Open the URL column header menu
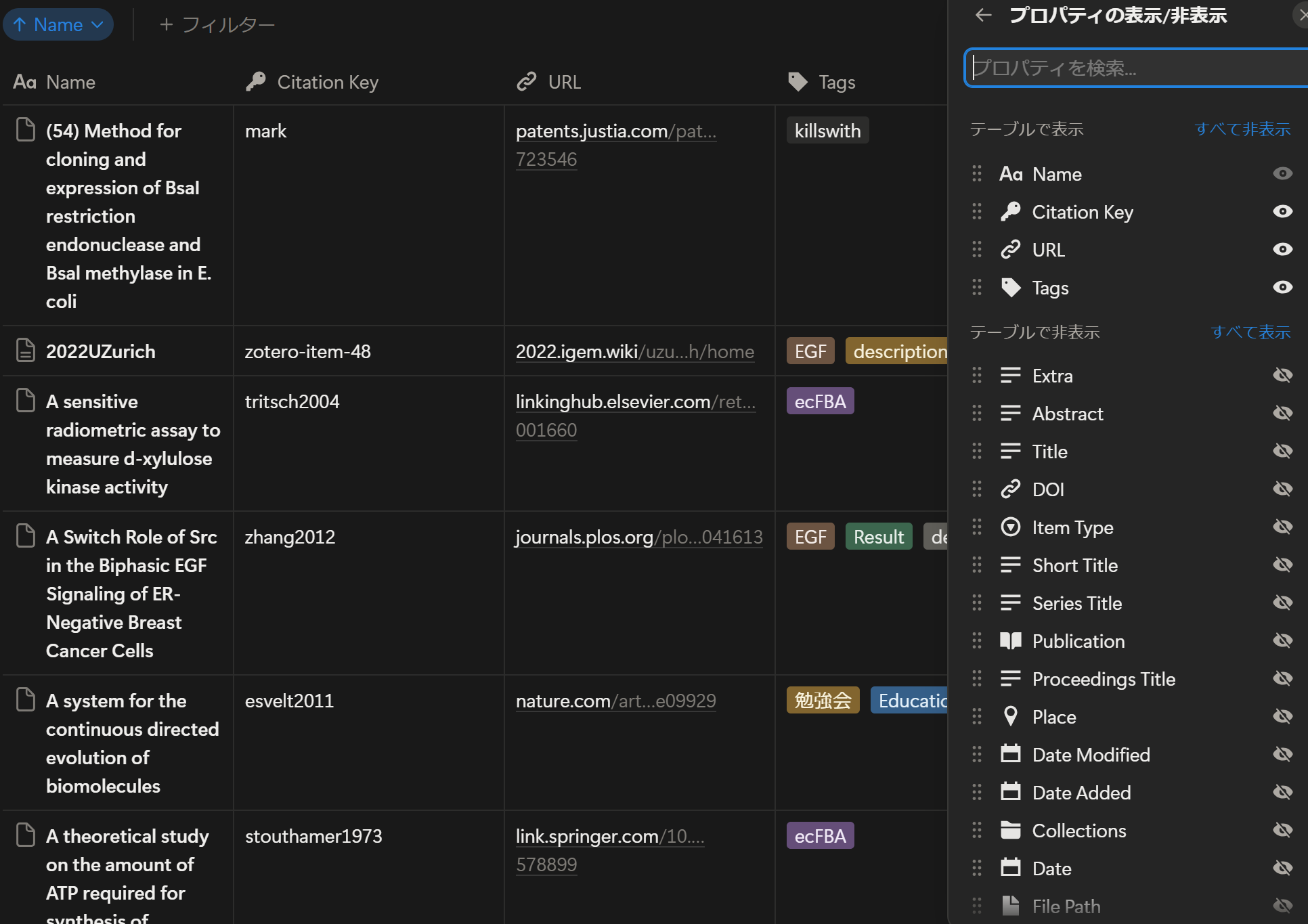 point(564,83)
